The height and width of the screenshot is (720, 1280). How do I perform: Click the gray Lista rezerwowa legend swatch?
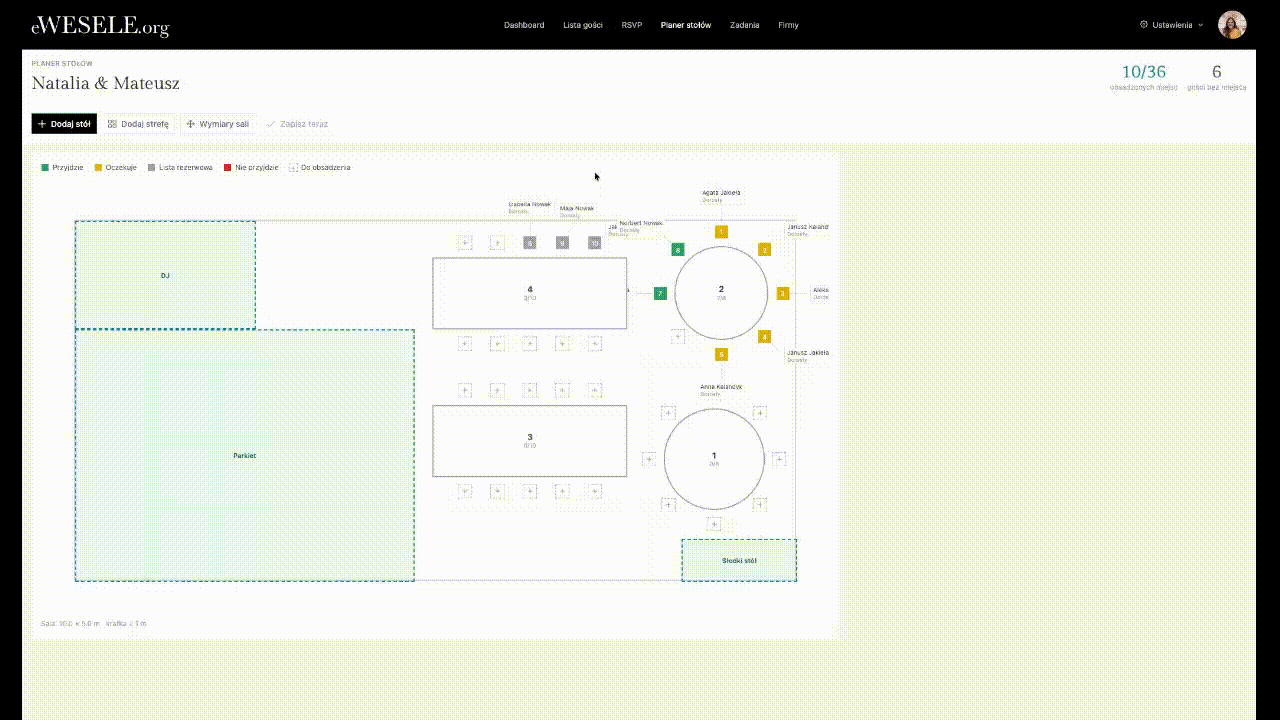click(x=151, y=167)
